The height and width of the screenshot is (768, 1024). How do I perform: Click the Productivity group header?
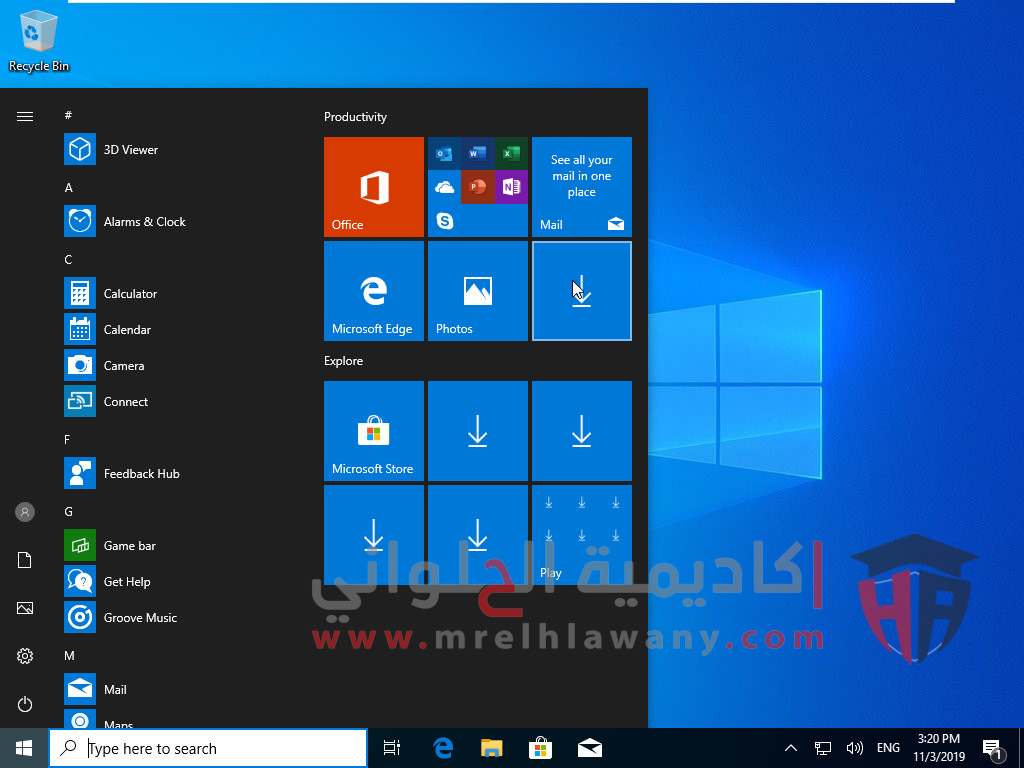355,117
